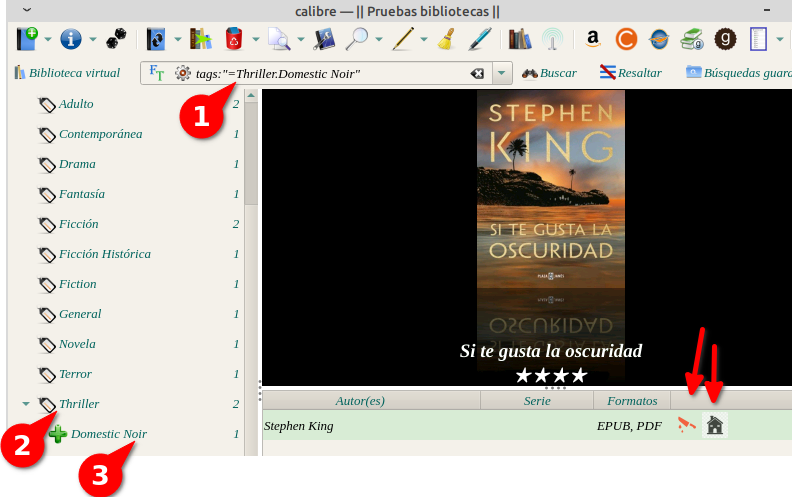Screen dimensions: 792x497
Task: Pick a random book with dice icon
Action: click(116, 39)
